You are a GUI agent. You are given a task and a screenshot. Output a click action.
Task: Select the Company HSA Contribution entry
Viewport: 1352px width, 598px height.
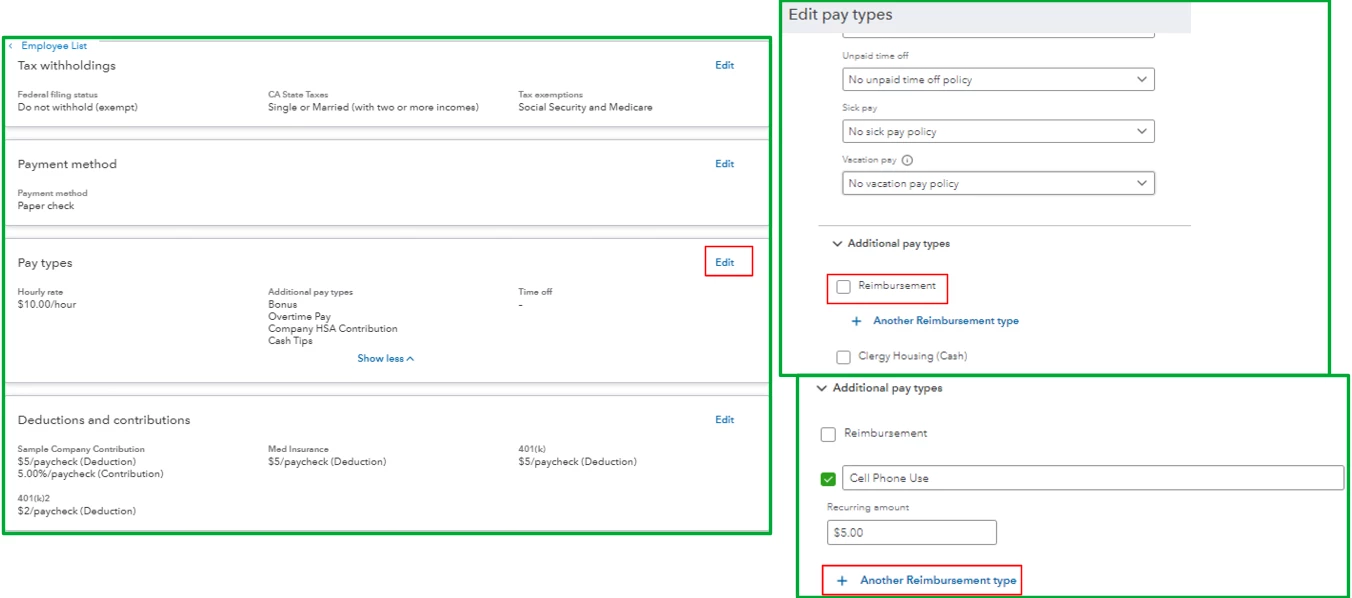333,329
